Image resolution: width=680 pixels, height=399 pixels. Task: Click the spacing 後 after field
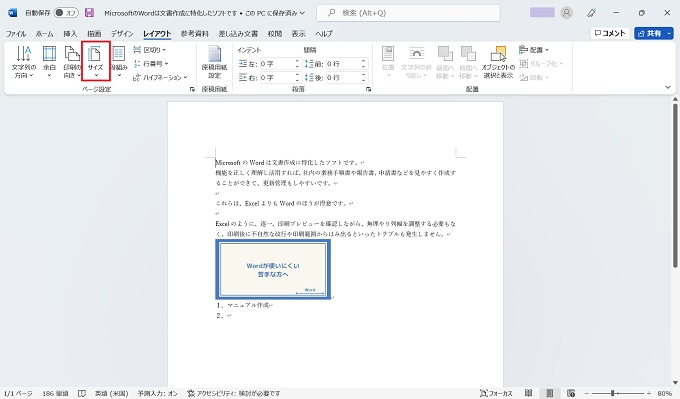coord(347,78)
